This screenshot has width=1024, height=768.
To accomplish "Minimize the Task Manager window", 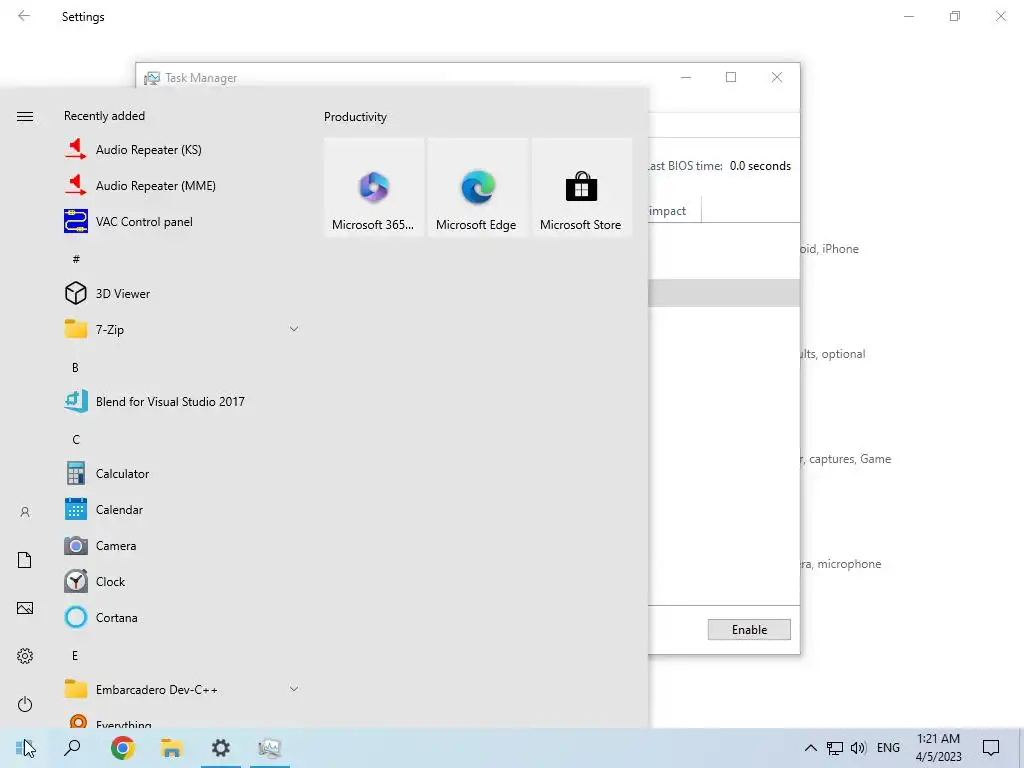I will [686, 77].
